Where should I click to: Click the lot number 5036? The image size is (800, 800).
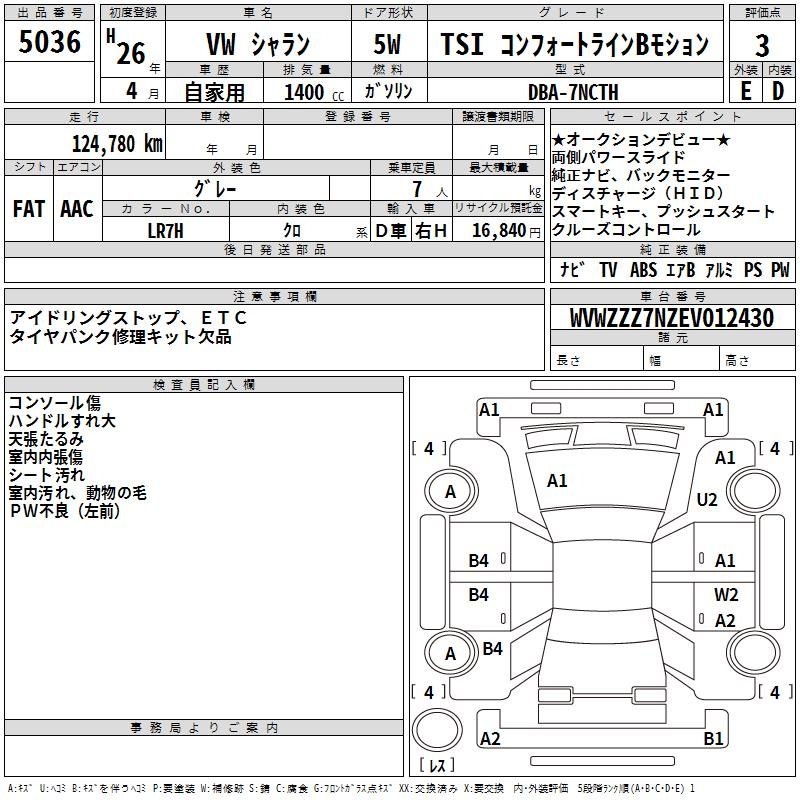tap(49, 42)
